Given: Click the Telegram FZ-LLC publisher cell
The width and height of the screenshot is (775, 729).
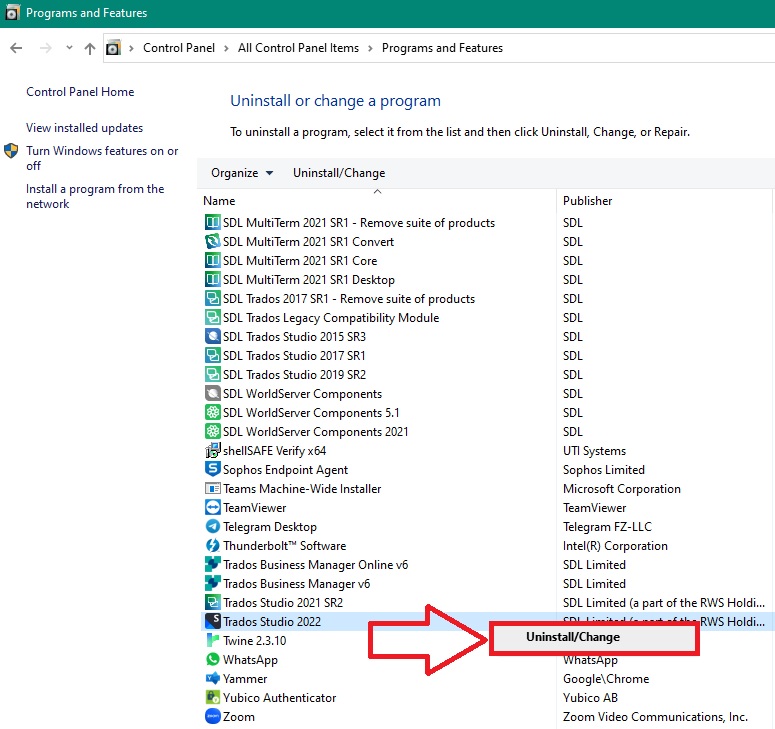Looking at the screenshot, I should [607, 527].
